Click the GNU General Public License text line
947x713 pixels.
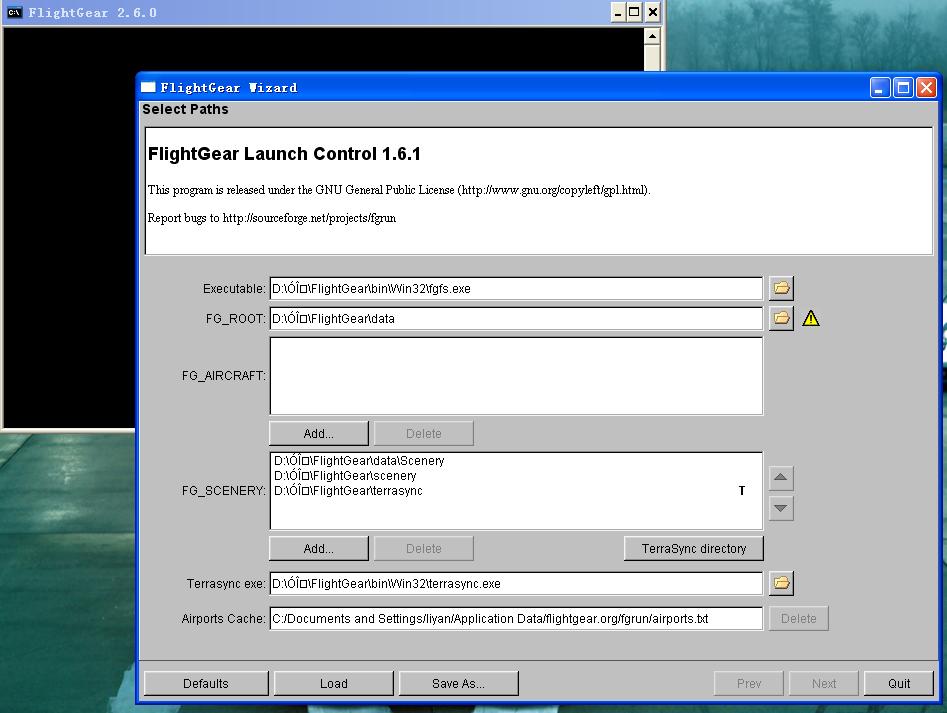pyautogui.click(x=399, y=190)
